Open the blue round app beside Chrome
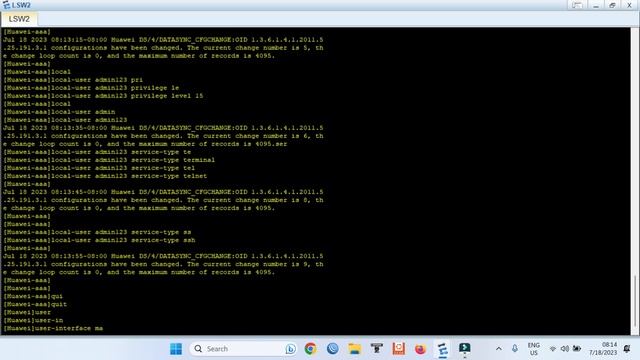Viewport: 640px width, 360px height. click(333, 349)
